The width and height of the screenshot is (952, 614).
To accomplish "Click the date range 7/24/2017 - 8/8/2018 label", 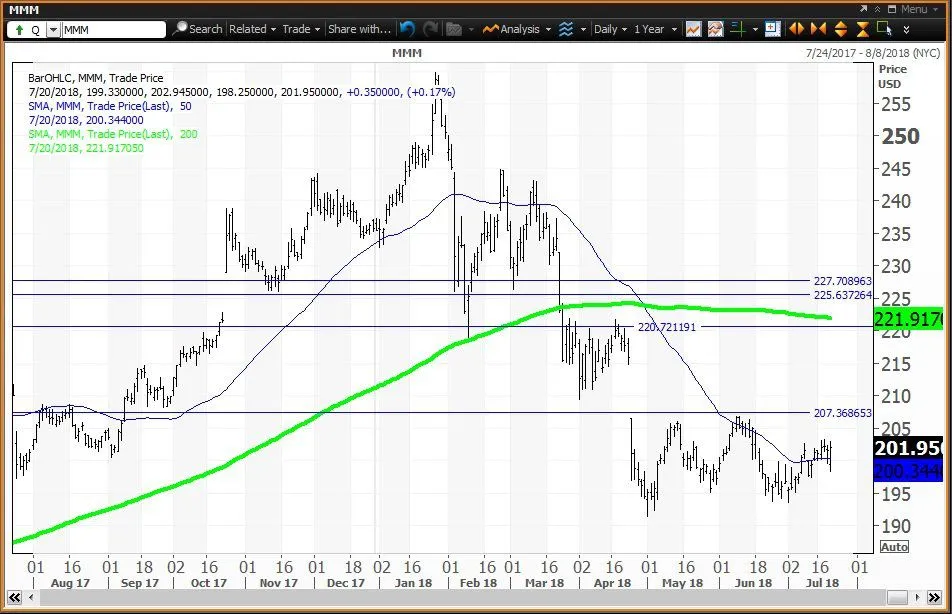I will pos(872,53).
